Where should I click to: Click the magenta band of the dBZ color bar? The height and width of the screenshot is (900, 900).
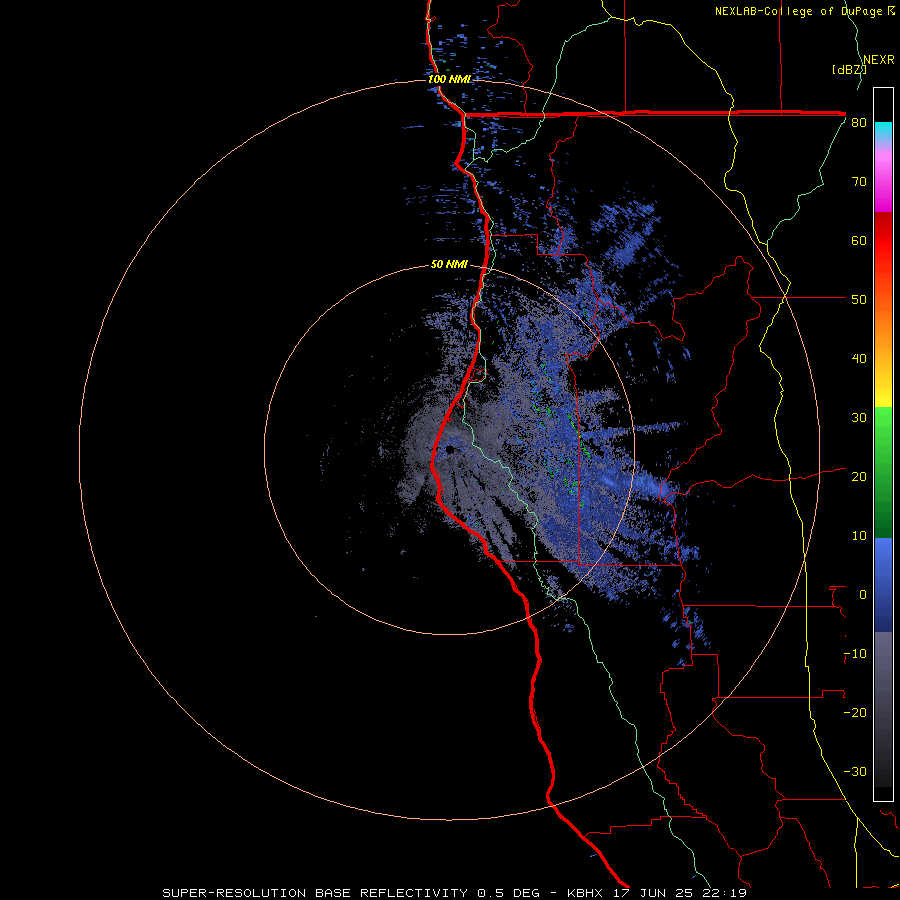(x=883, y=183)
